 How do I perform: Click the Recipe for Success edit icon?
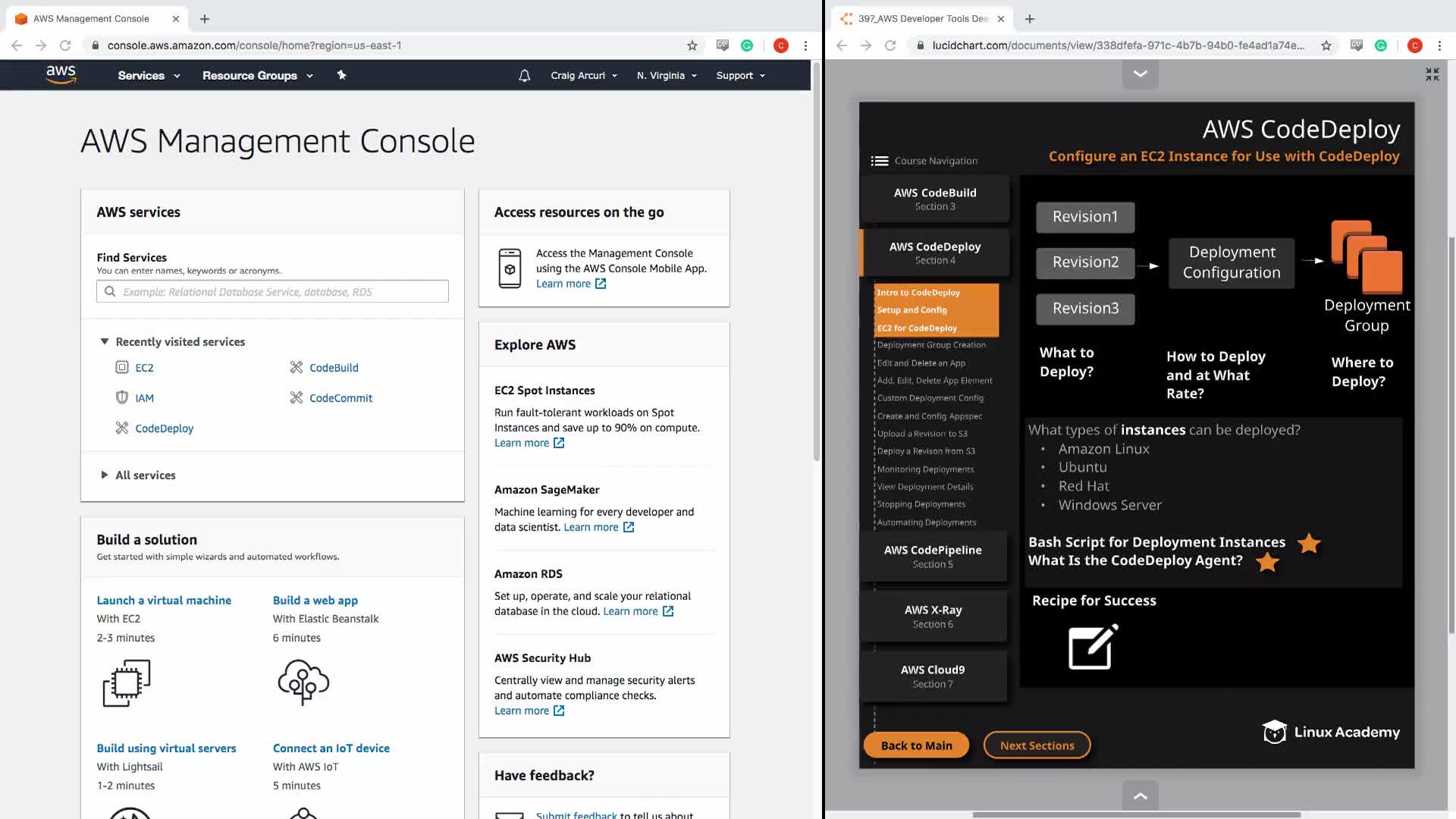[1093, 647]
